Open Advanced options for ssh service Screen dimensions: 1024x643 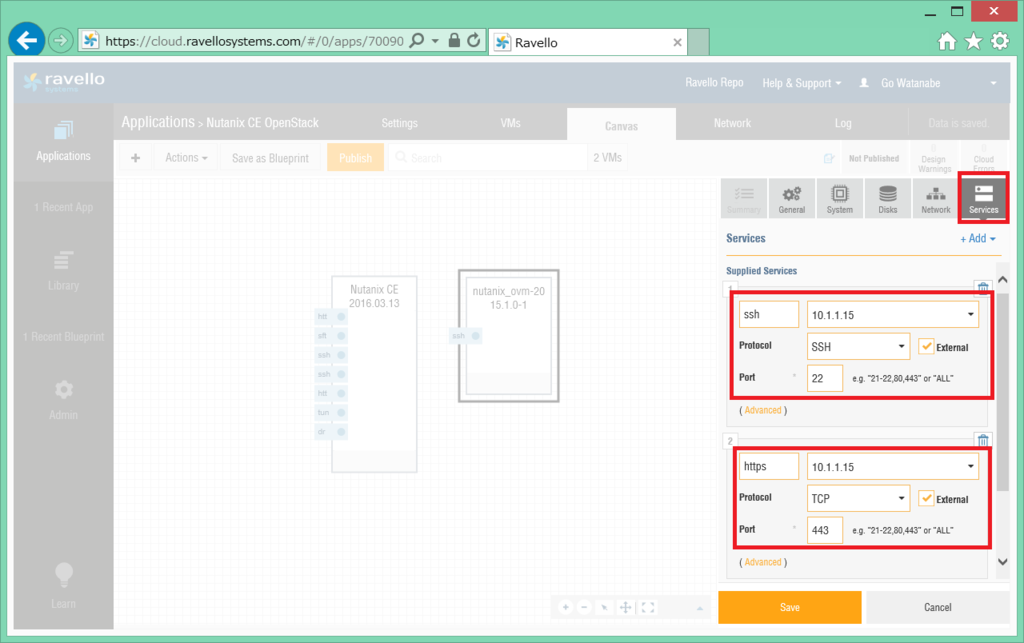pos(763,410)
